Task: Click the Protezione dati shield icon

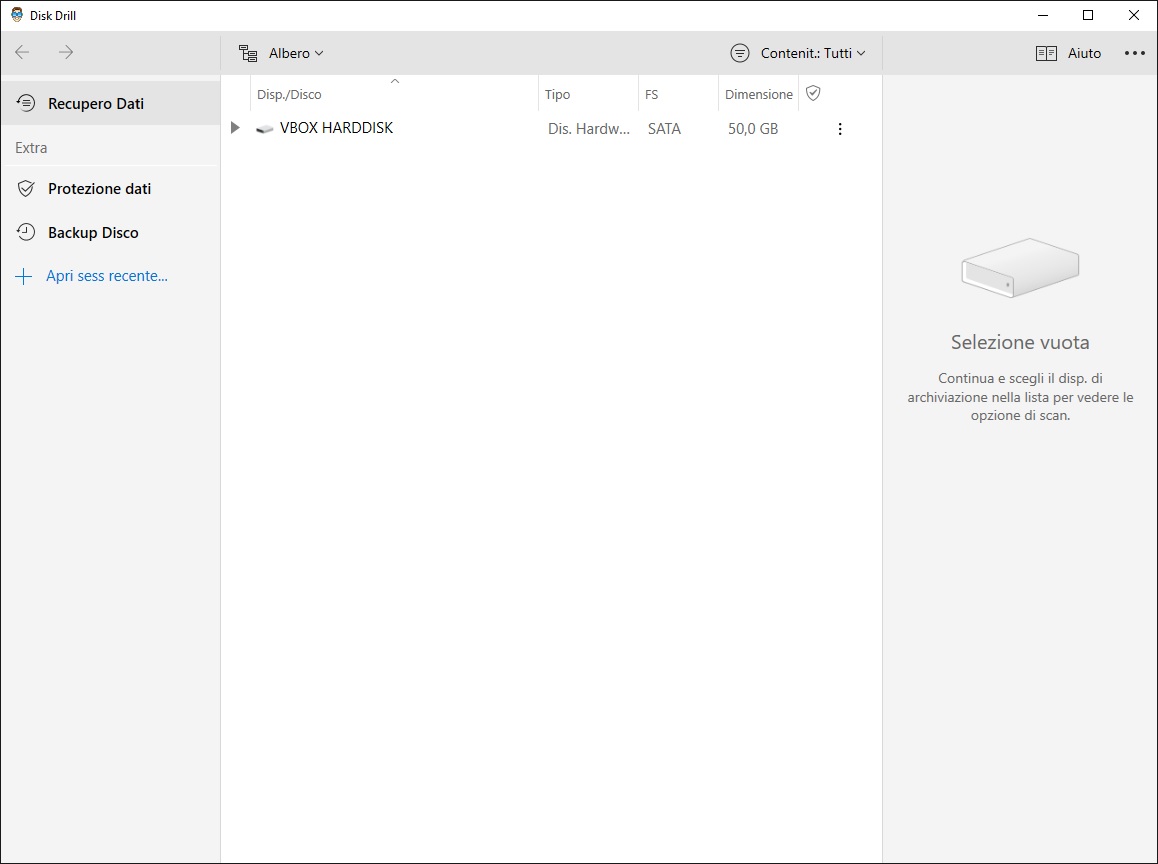Action: pyautogui.click(x=26, y=188)
